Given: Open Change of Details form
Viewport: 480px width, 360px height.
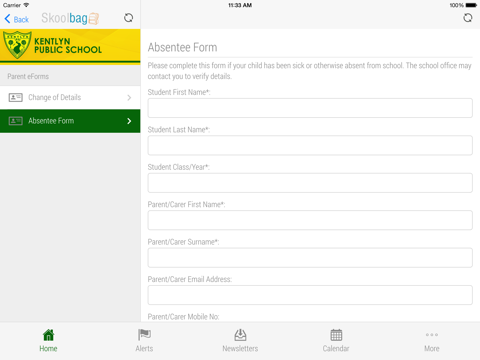Looking at the screenshot, I should 70,97.
